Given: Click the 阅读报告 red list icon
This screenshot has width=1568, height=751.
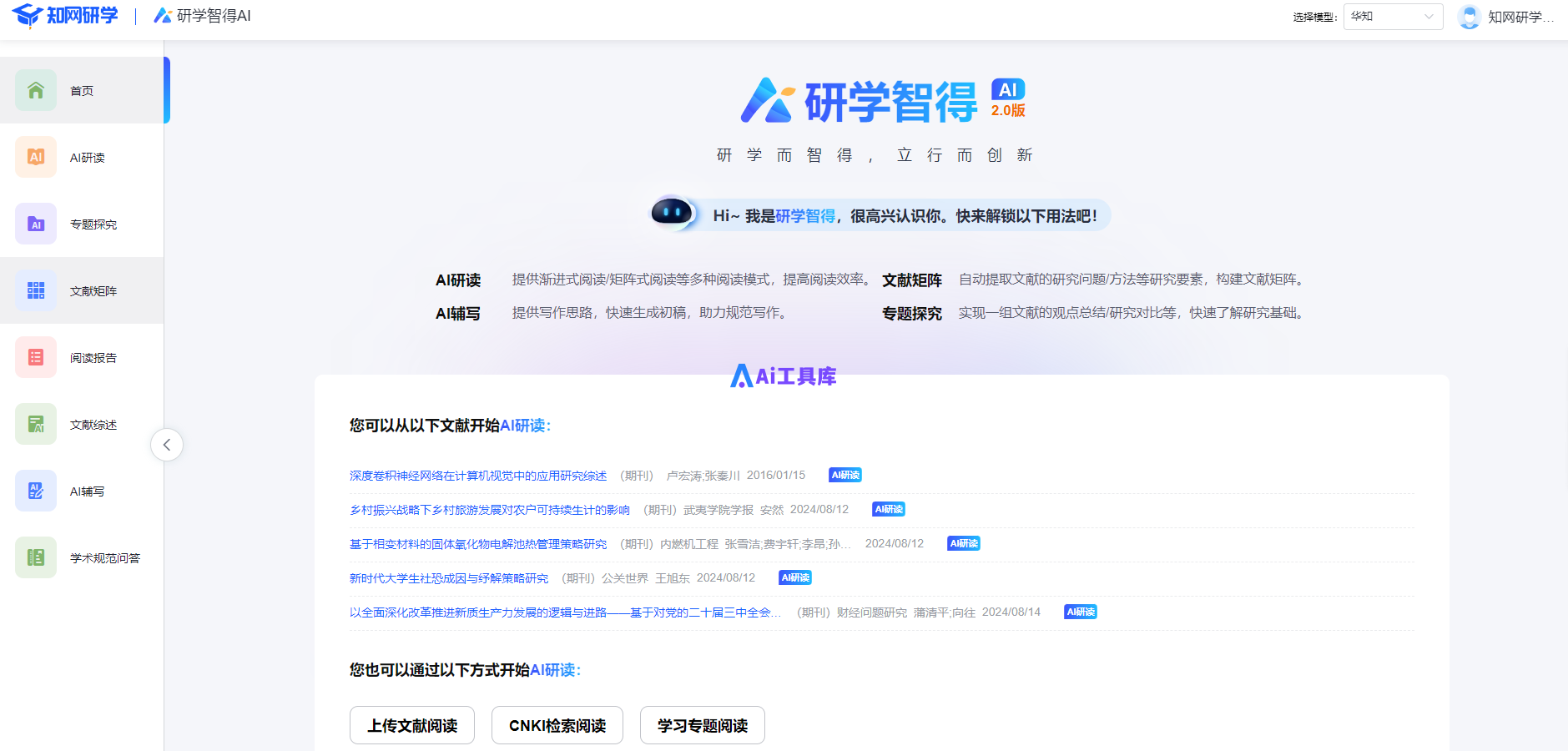Looking at the screenshot, I should click(x=36, y=357).
